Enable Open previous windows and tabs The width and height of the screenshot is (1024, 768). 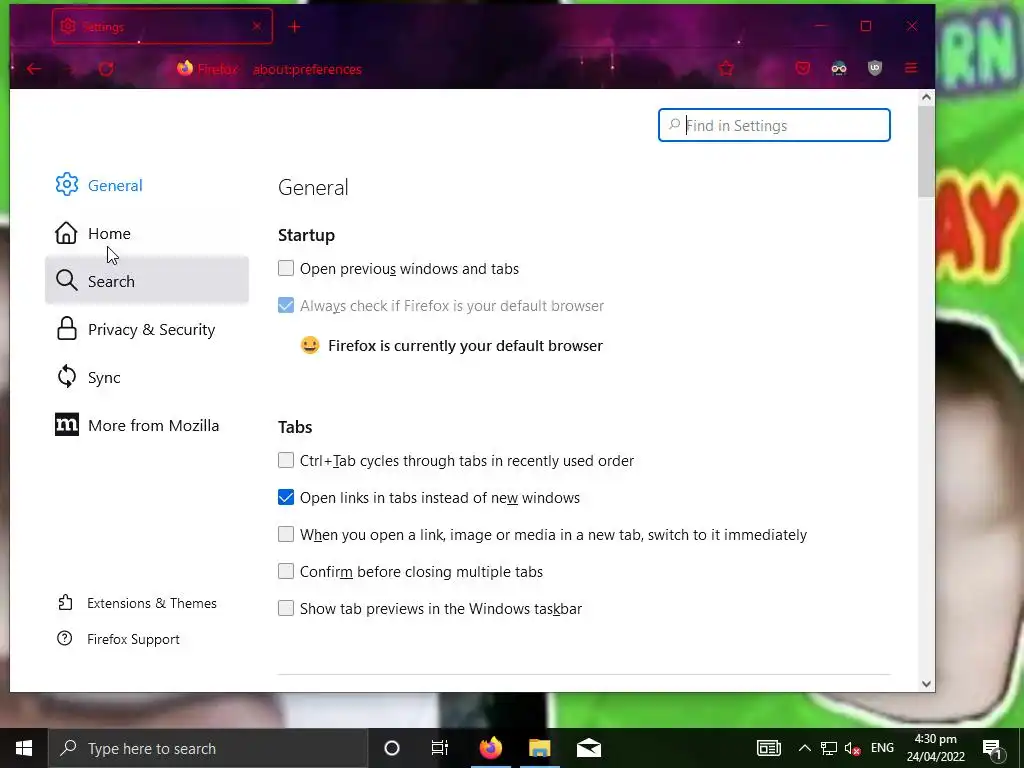(285, 268)
